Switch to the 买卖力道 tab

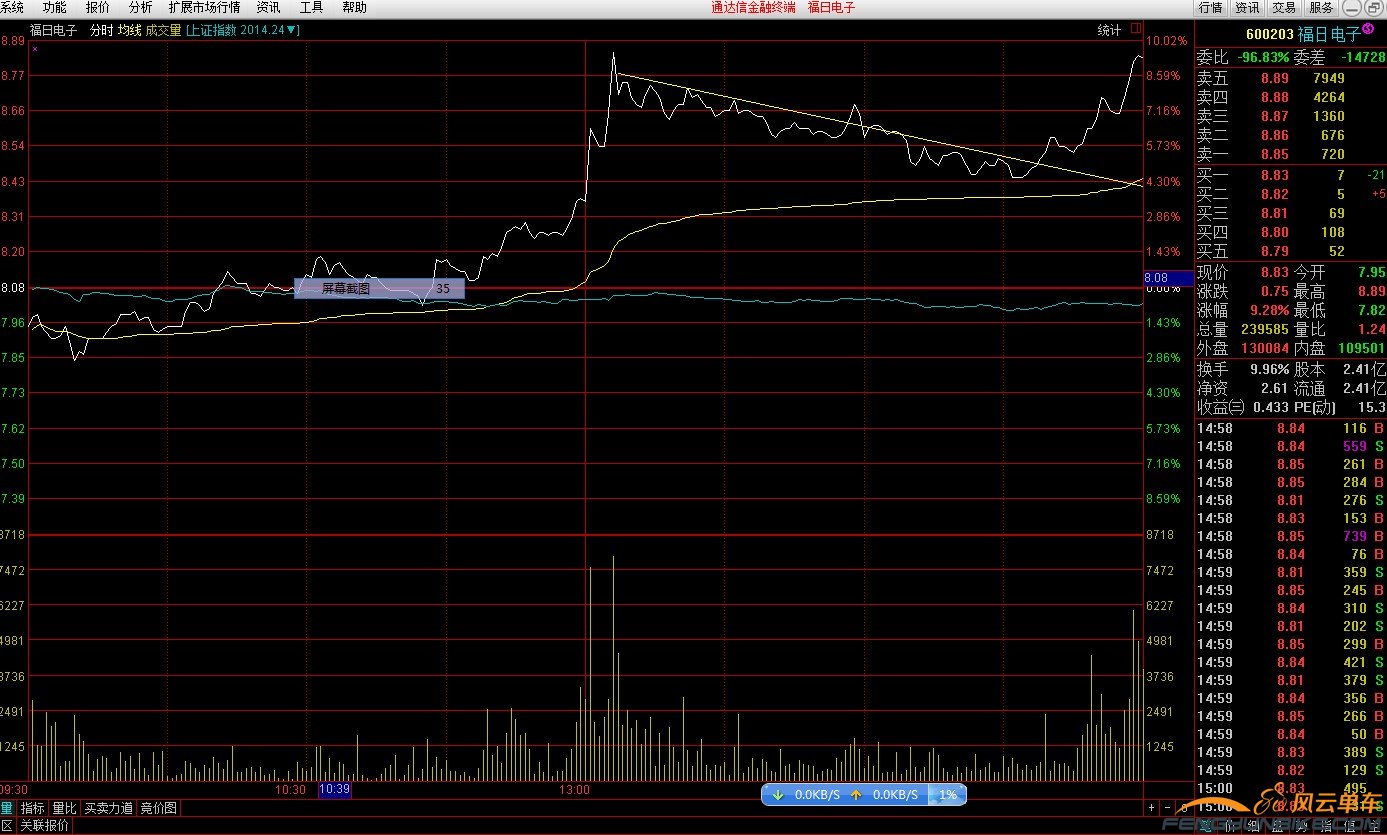pyautogui.click(x=108, y=808)
